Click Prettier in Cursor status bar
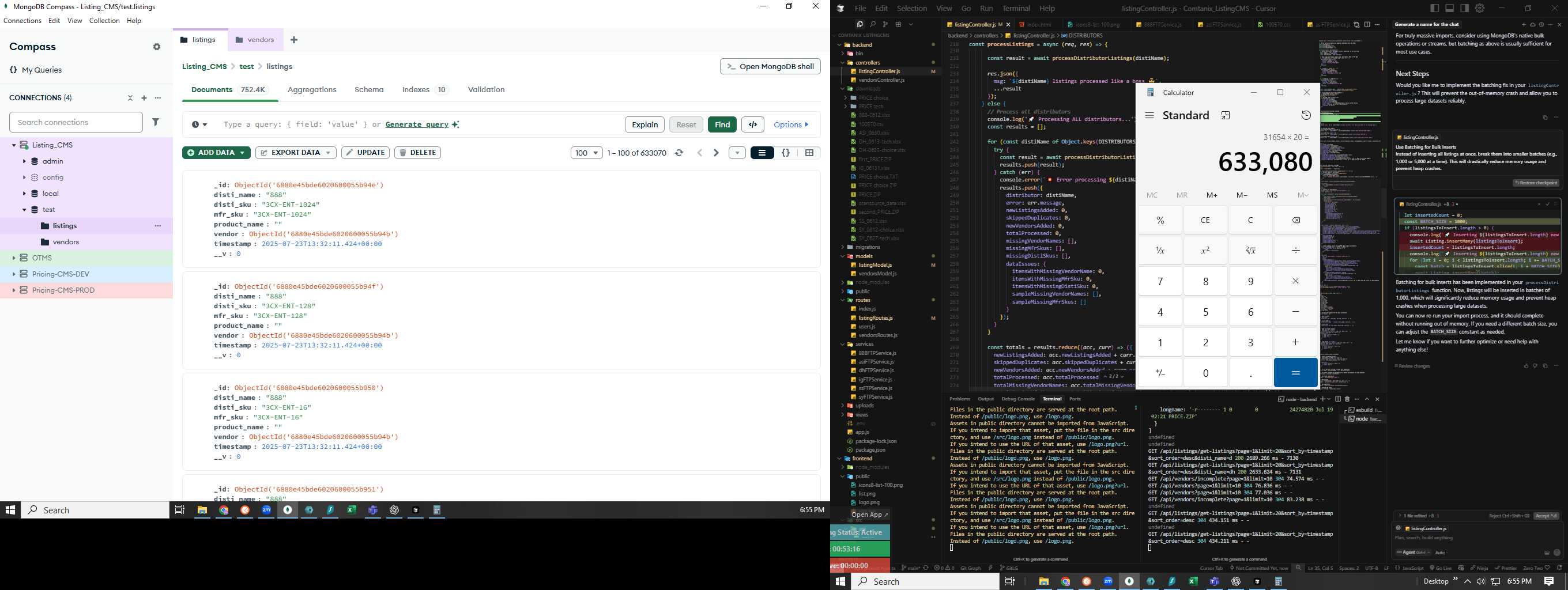 1505,568
